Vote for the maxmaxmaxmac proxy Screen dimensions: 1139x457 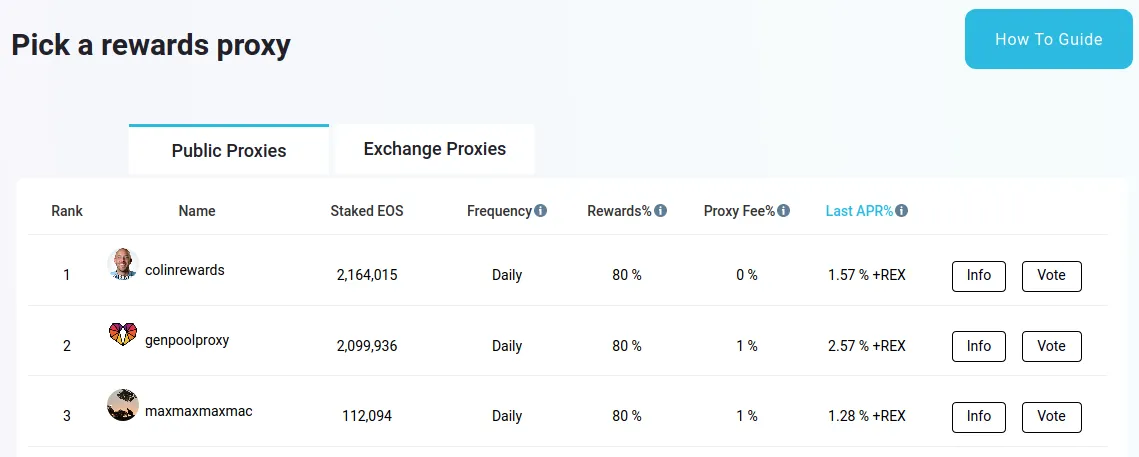(1051, 417)
